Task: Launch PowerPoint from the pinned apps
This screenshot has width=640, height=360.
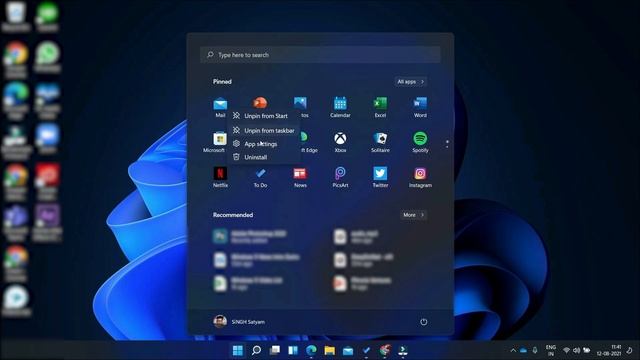Action: point(260,102)
